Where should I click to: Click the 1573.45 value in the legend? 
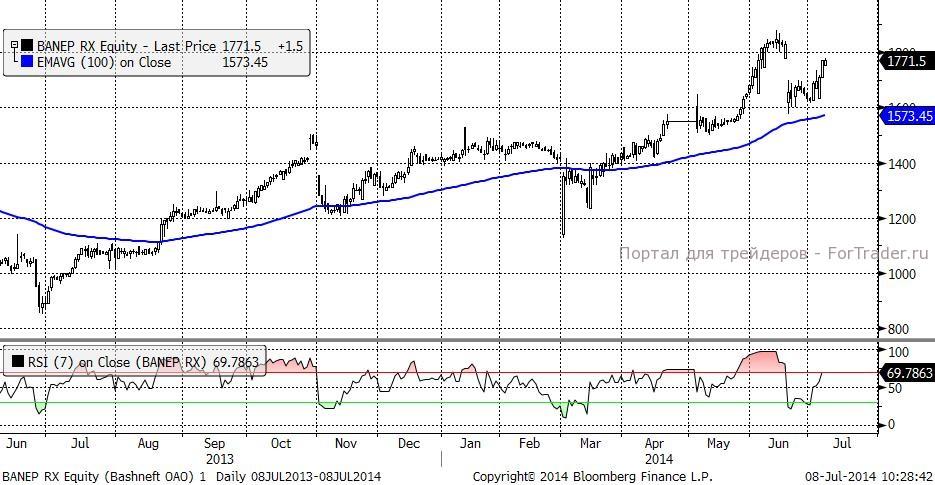(245, 62)
